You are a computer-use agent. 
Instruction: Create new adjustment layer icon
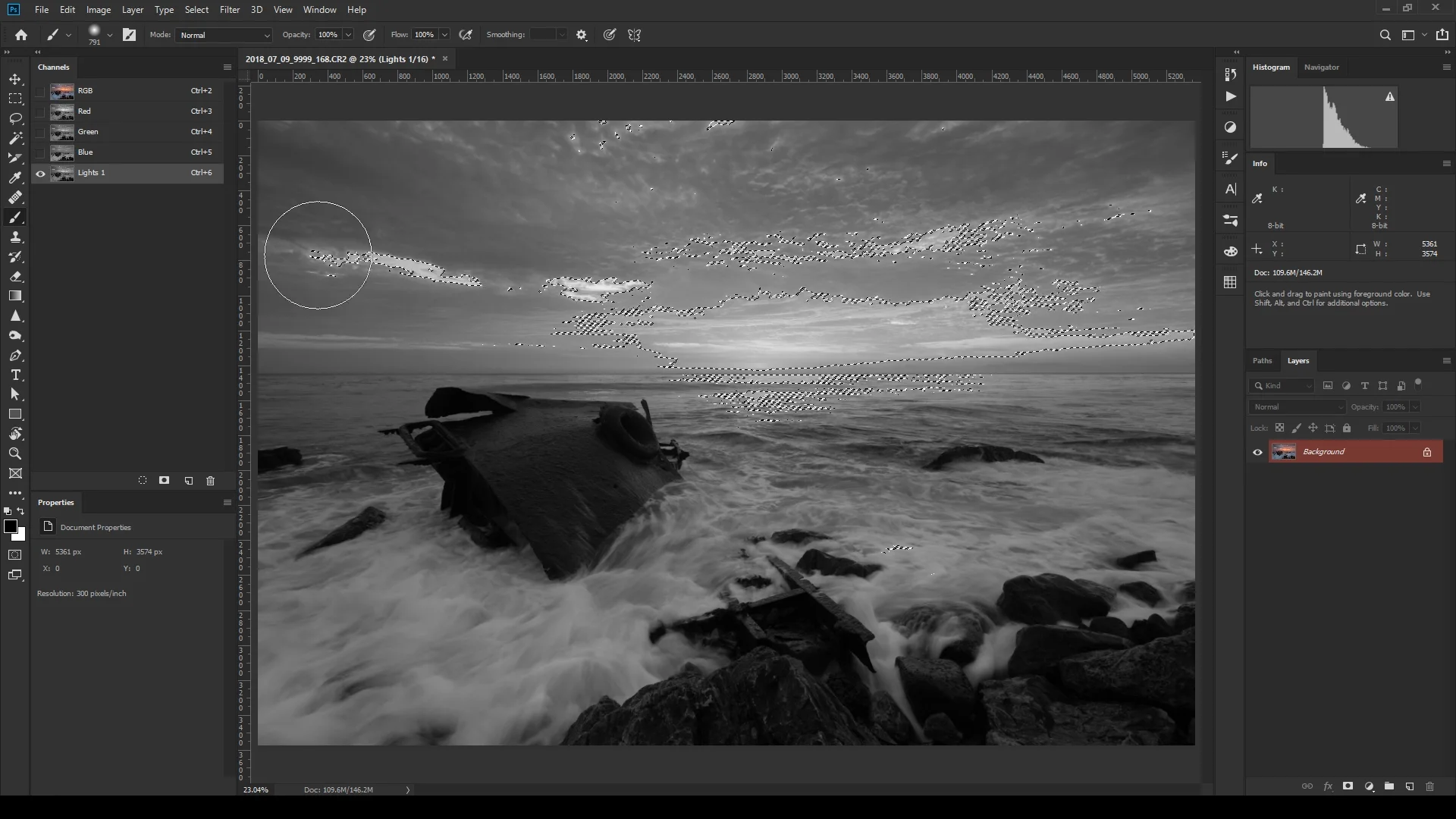[1369, 786]
